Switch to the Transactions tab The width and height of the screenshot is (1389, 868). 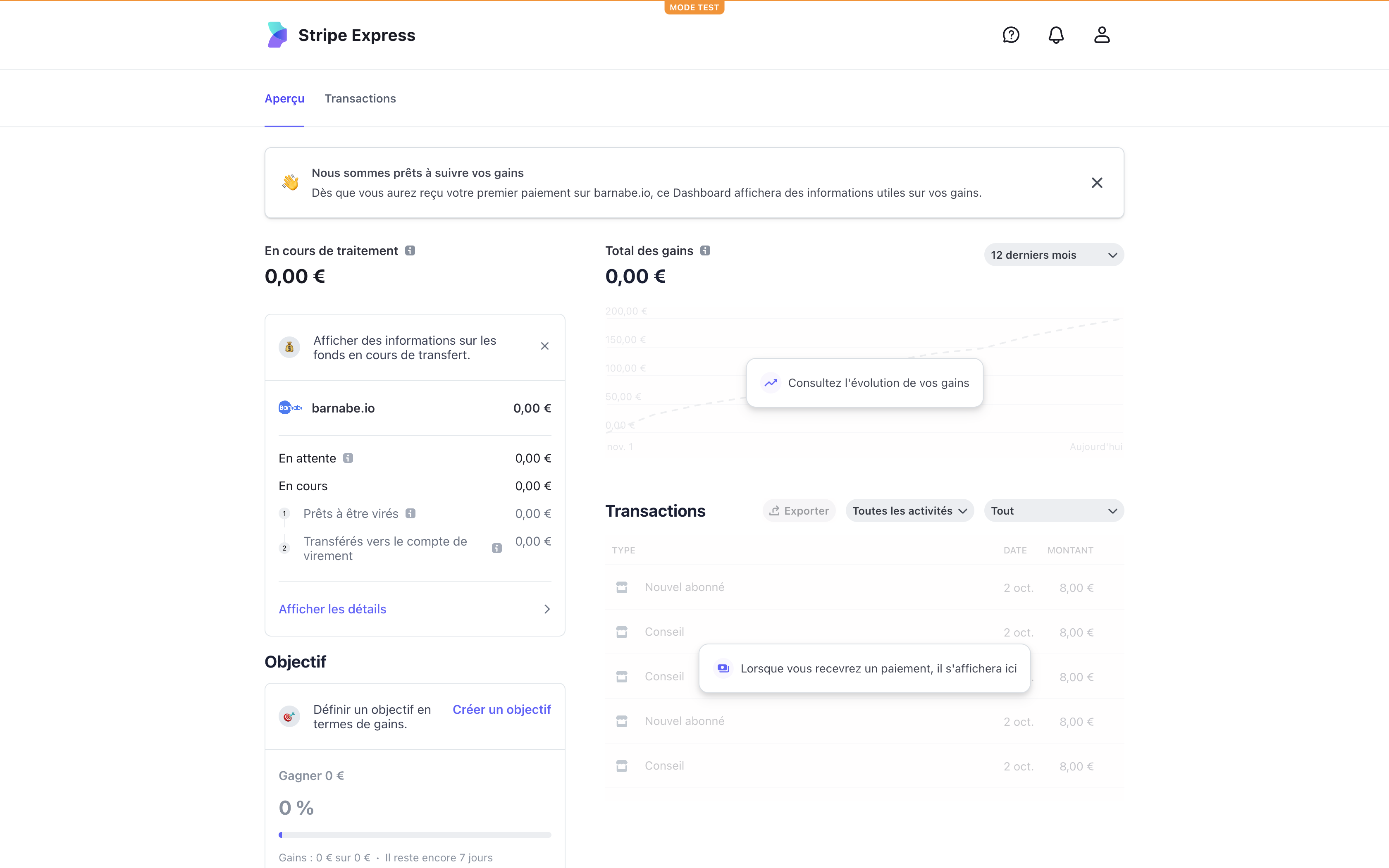pos(360,99)
